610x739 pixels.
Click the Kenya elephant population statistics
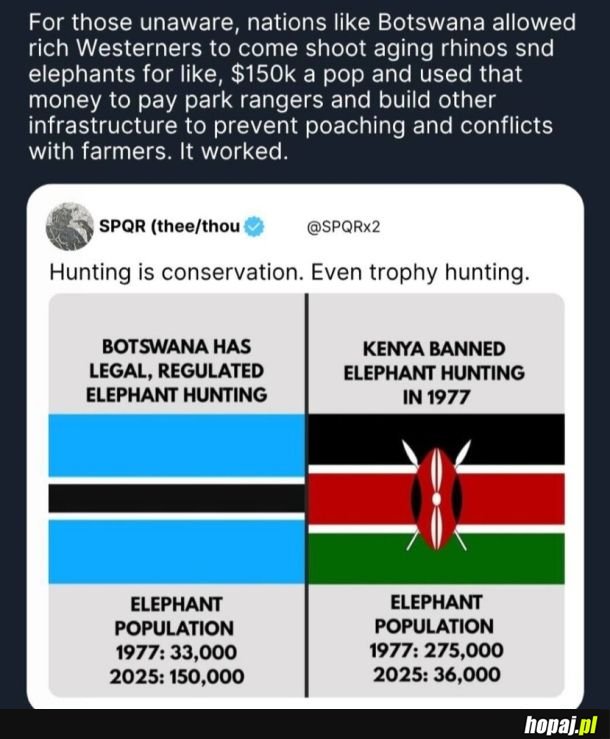click(437, 638)
